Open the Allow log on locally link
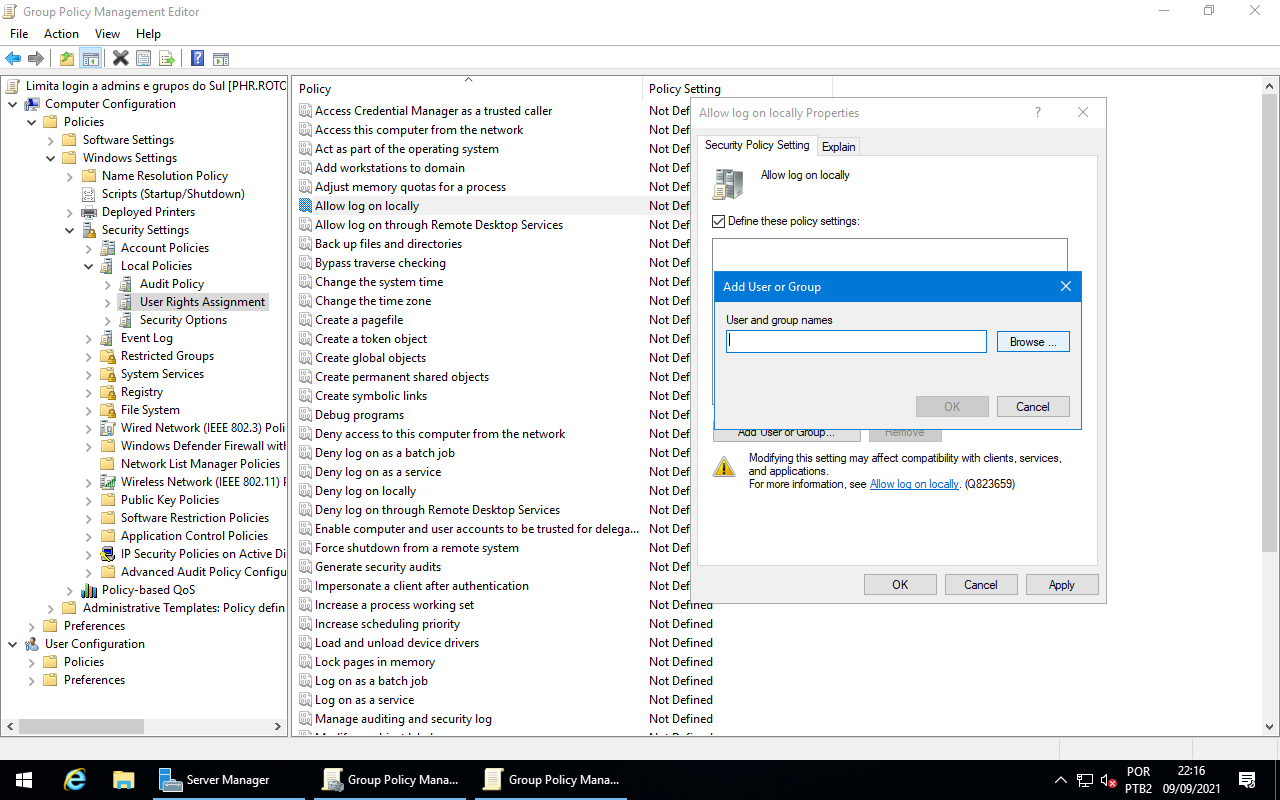 pyautogui.click(x=914, y=484)
